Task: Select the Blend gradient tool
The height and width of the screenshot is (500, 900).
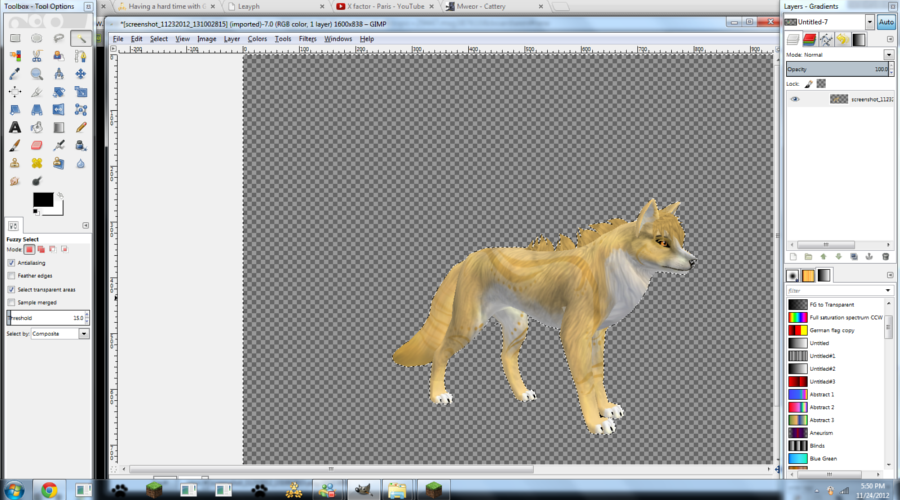Action: coord(59,127)
